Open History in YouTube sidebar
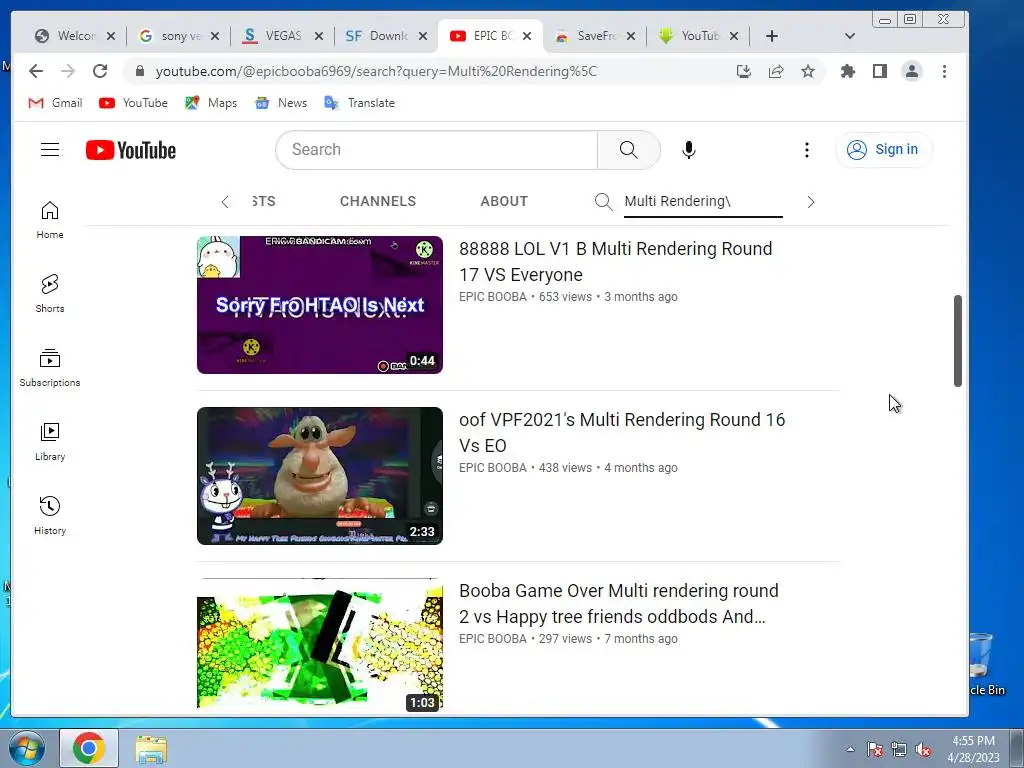Image resolution: width=1024 pixels, height=768 pixels. pyautogui.click(x=50, y=515)
